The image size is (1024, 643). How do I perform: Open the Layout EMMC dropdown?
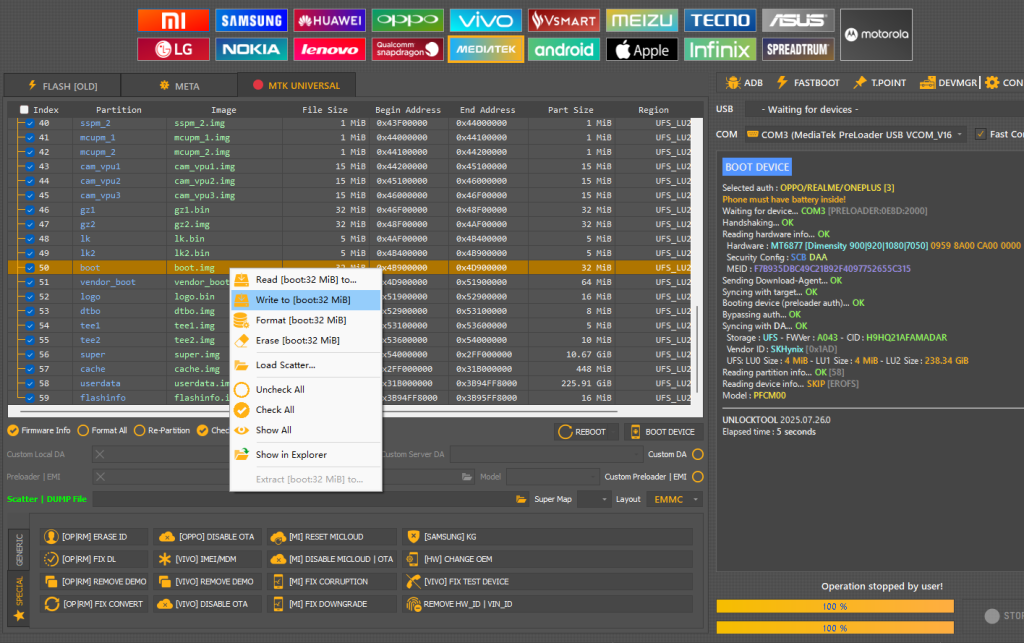click(x=675, y=499)
